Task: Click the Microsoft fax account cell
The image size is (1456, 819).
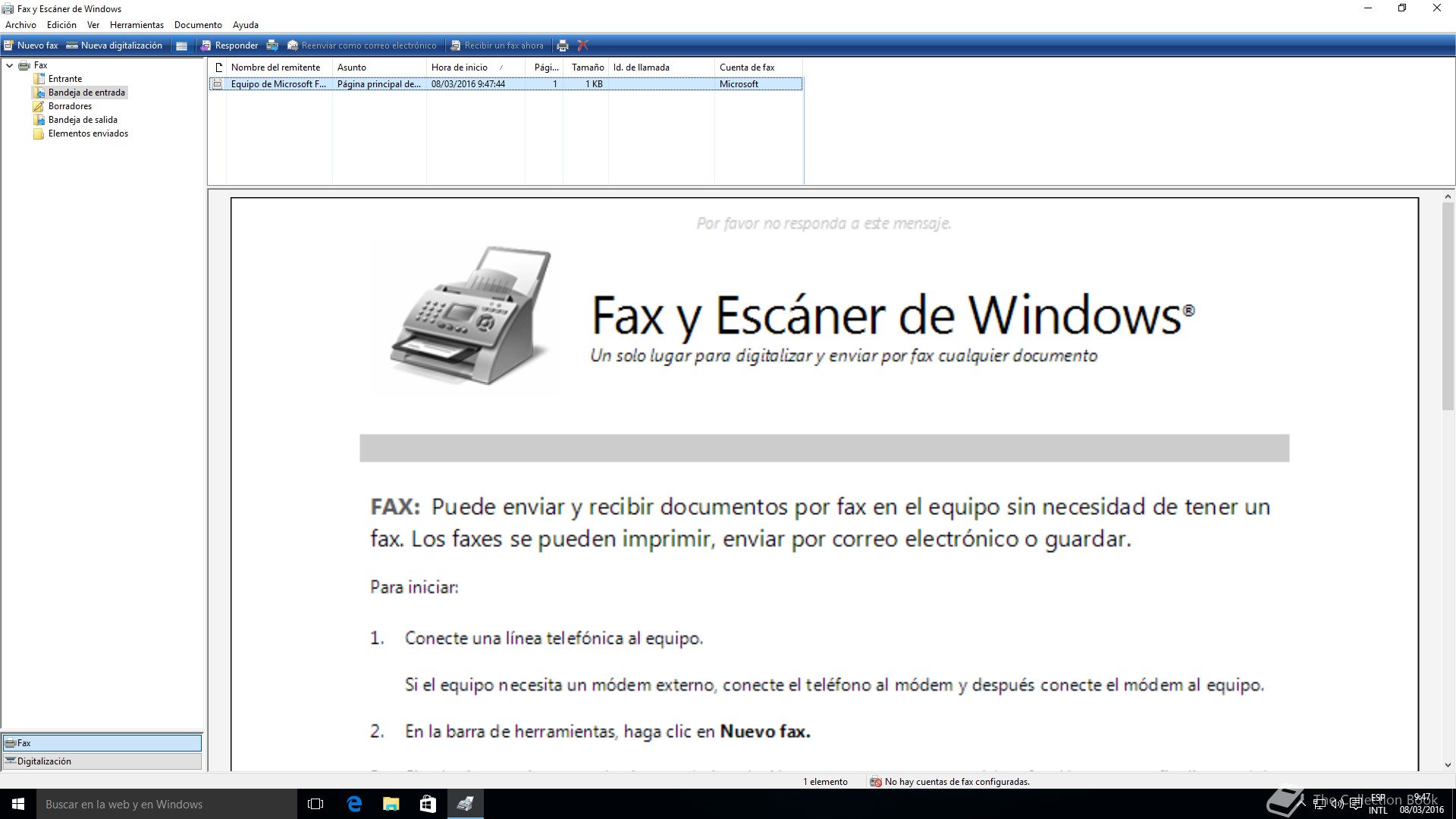Action: [739, 84]
